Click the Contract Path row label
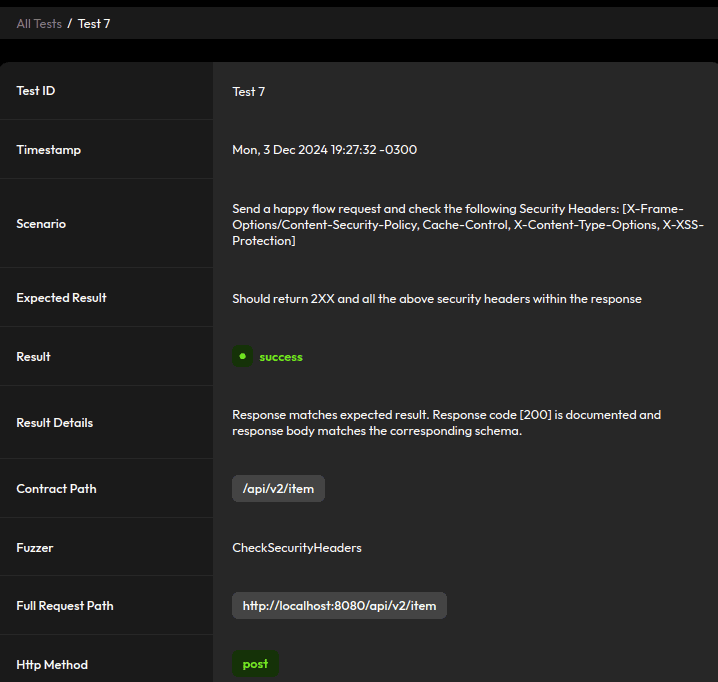The image size is (718, 682). coord(56,489)
